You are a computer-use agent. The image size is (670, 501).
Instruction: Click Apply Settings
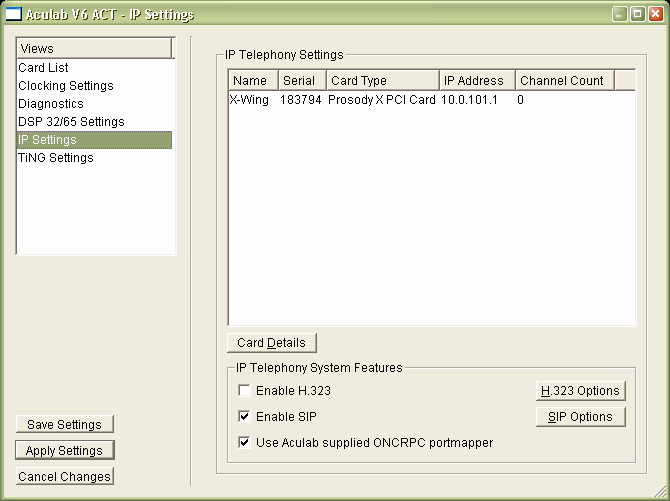click(x=65, y=450)
